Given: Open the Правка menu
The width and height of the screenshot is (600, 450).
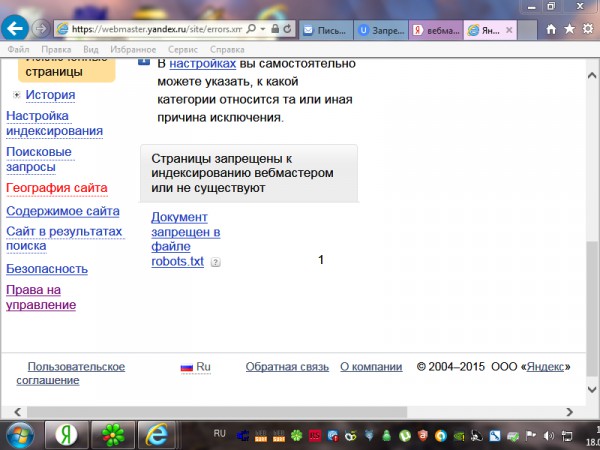Looking at the screenshot, I should point(56,49).
